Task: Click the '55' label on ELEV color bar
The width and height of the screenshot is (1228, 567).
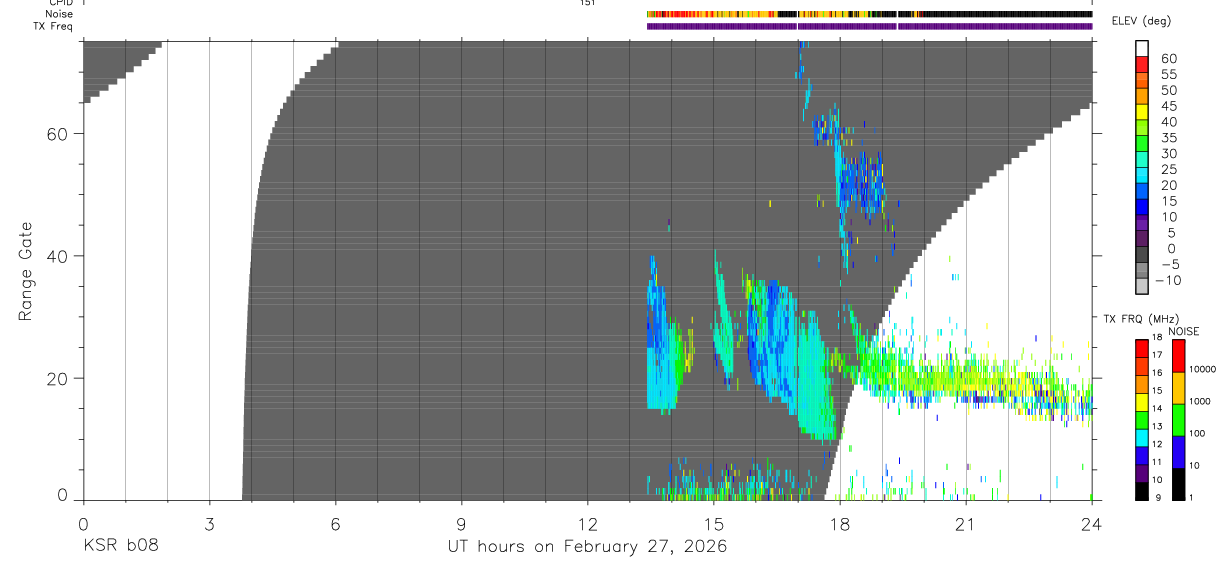Action: 1168,75
